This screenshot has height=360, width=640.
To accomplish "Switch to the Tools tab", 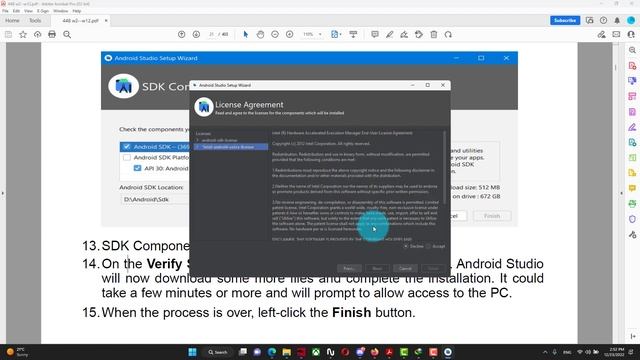I will [x=35, y=20].
